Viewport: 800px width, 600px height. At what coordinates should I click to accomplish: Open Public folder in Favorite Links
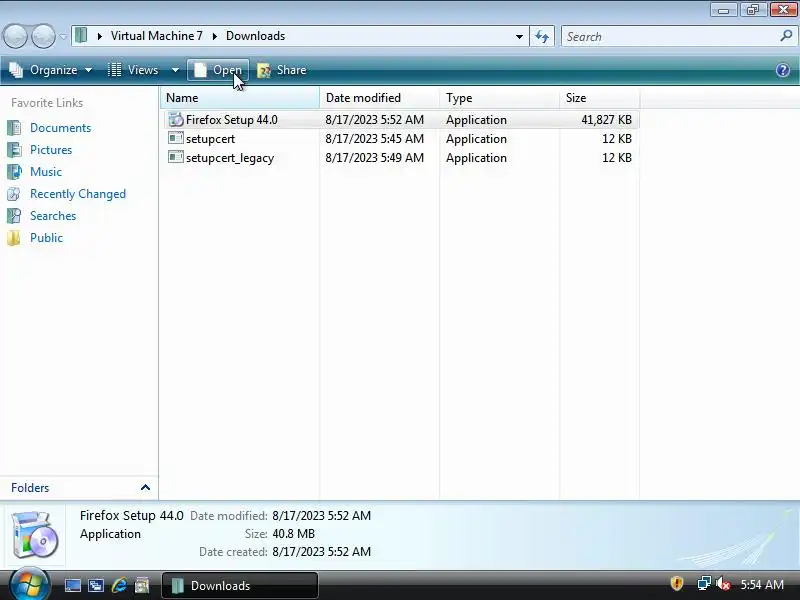(46, 238)
